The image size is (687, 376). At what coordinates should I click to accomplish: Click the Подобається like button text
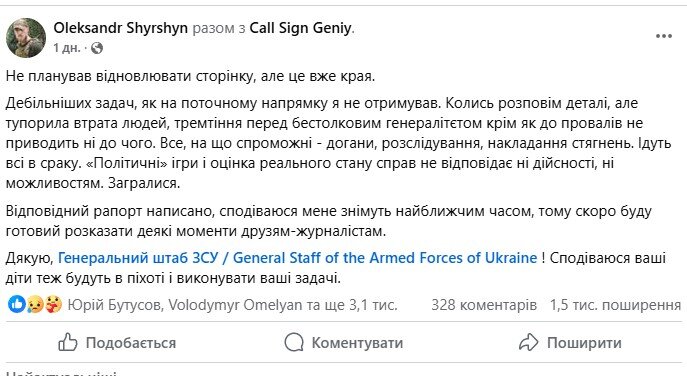[131, 343]
